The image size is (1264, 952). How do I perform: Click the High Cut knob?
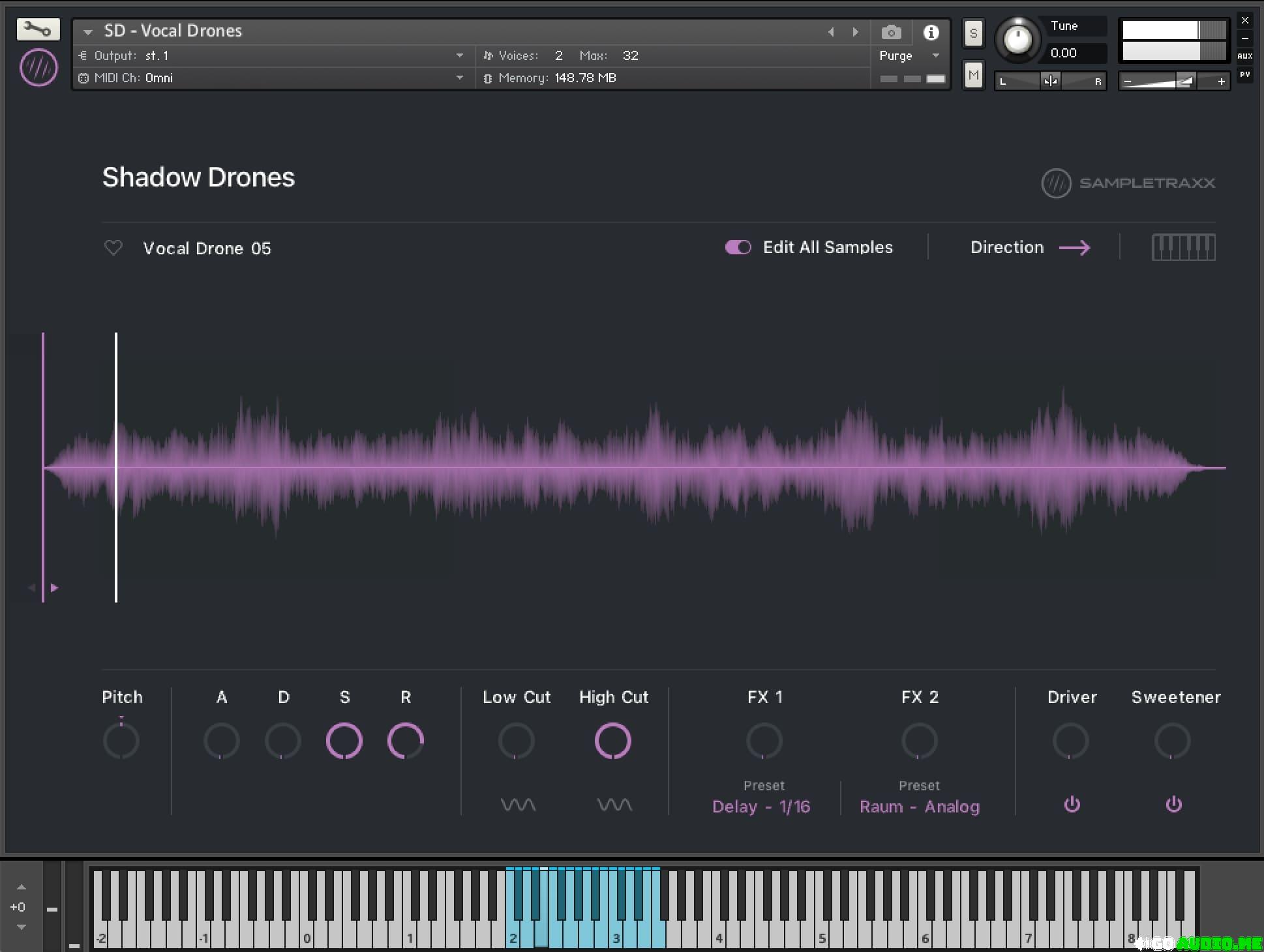(613, 741)
